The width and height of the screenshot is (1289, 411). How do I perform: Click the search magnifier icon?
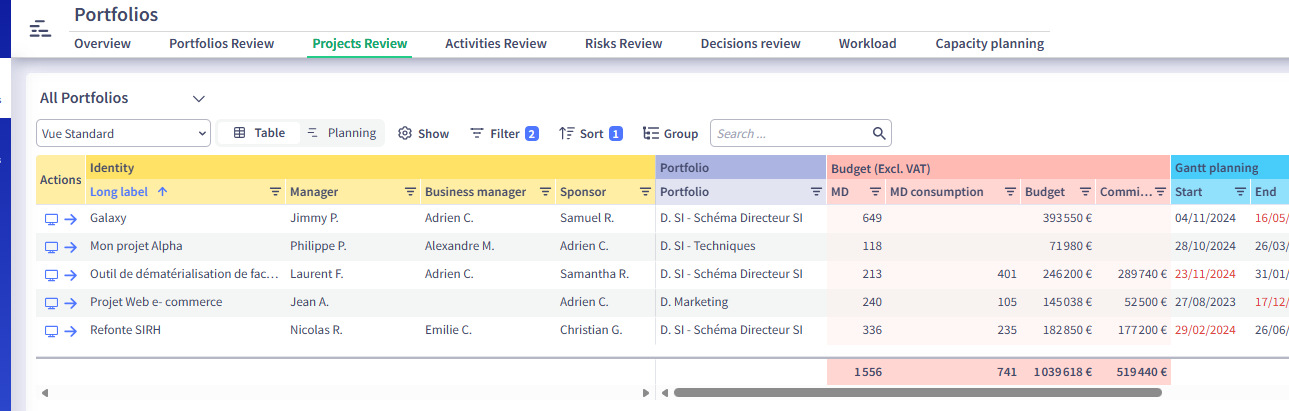point(879,133)
